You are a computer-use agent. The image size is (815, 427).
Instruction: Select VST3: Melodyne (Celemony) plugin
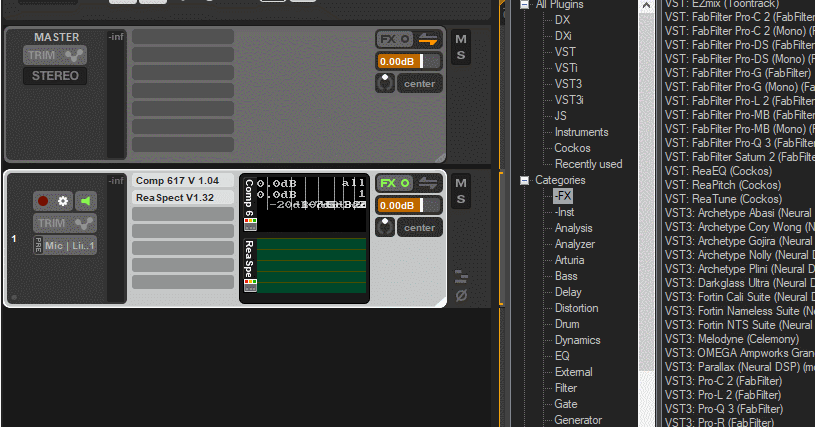[732, 339]
